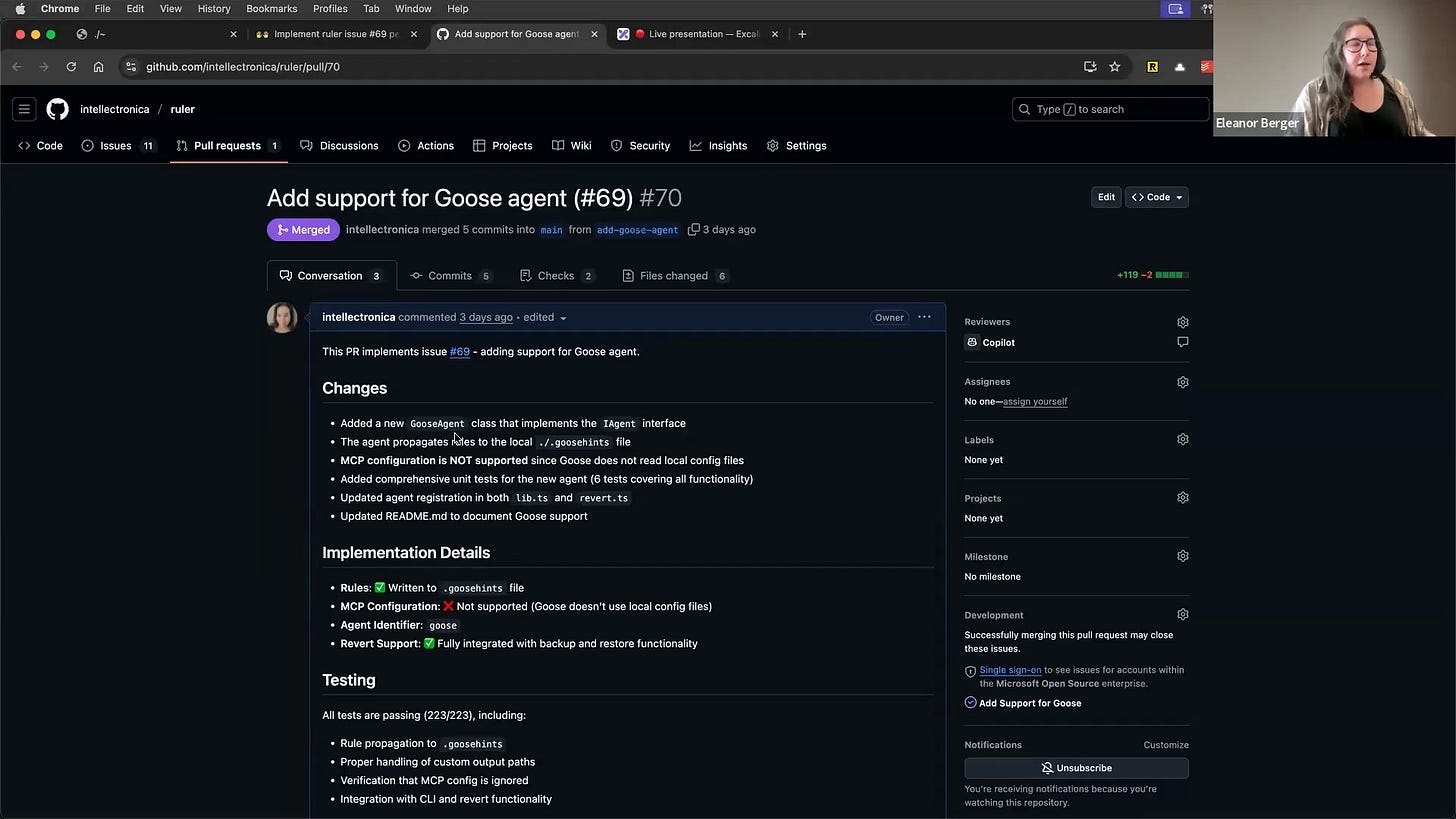Click the Milestone settings gear
Screen dimensions: 1456x819
point(1183,556)
